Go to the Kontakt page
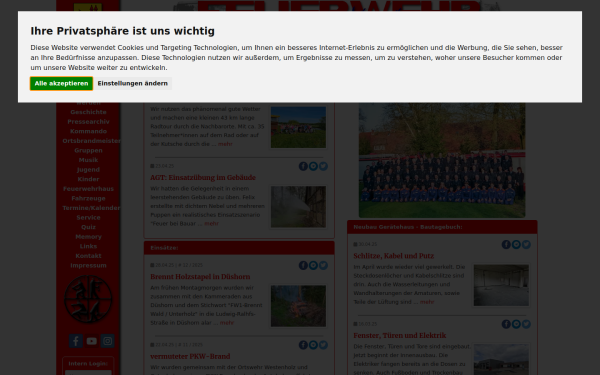The height and width of the screenshot is (375, 600). [88, 256]
